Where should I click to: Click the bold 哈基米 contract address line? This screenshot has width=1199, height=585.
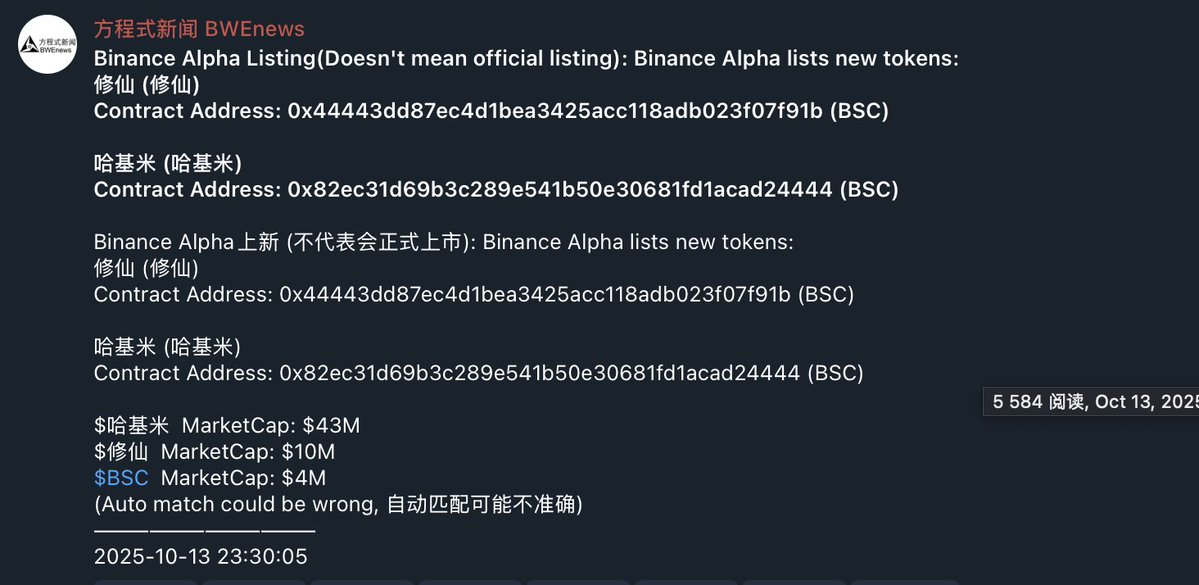coord(495,189)
